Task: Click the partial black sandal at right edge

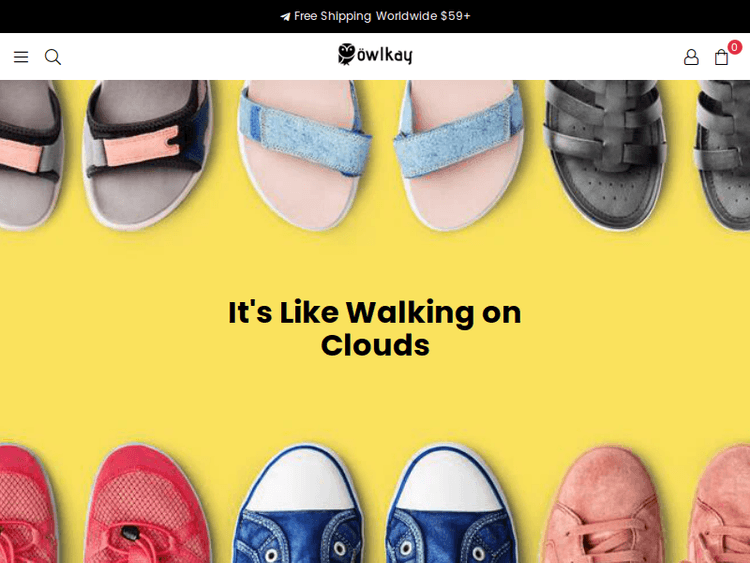Action: coord(723,154)
